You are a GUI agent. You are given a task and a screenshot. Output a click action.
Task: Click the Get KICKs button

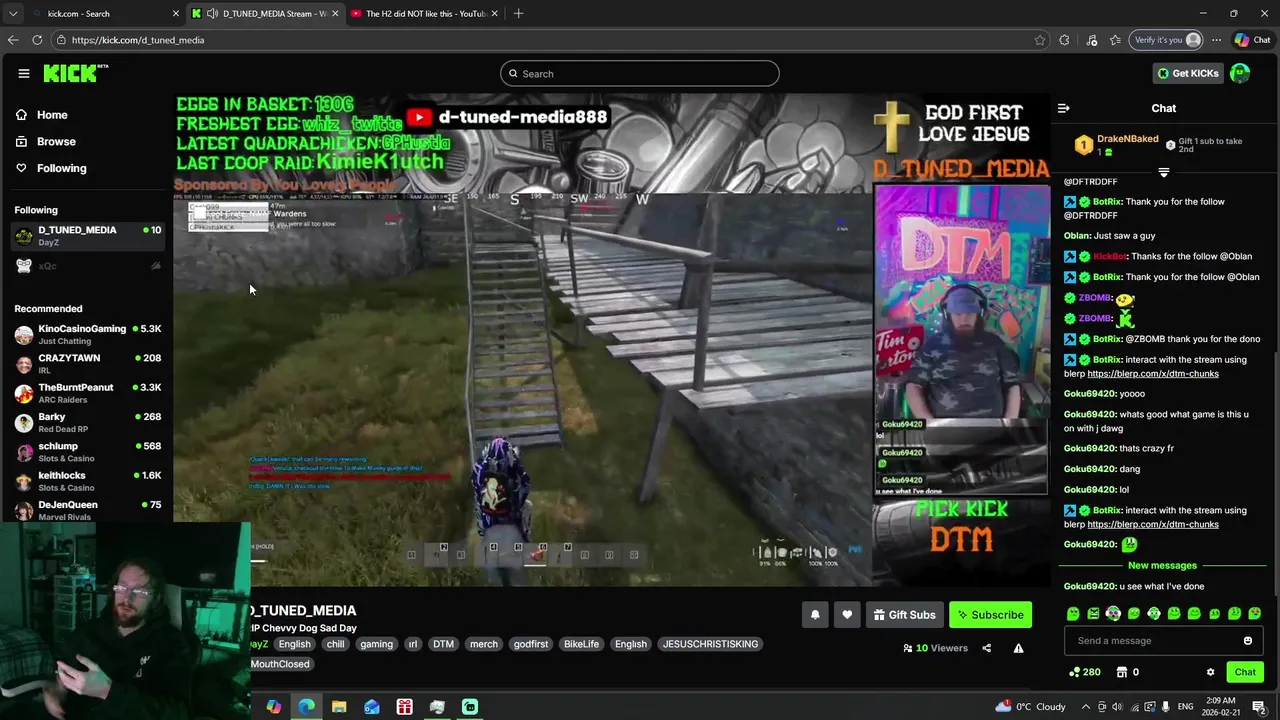(1188, 73)
